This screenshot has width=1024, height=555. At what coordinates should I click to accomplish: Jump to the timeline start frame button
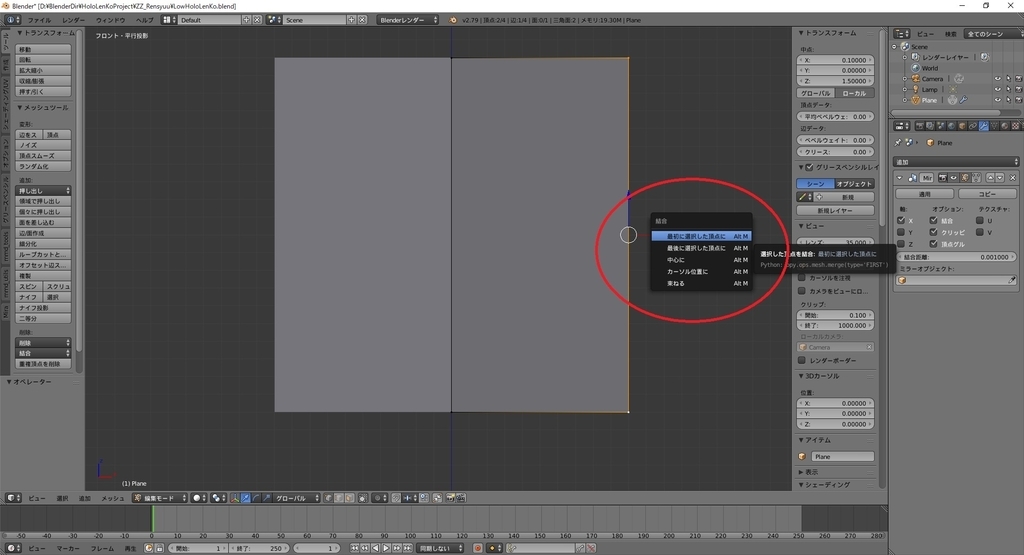click(x=354, y=548)
